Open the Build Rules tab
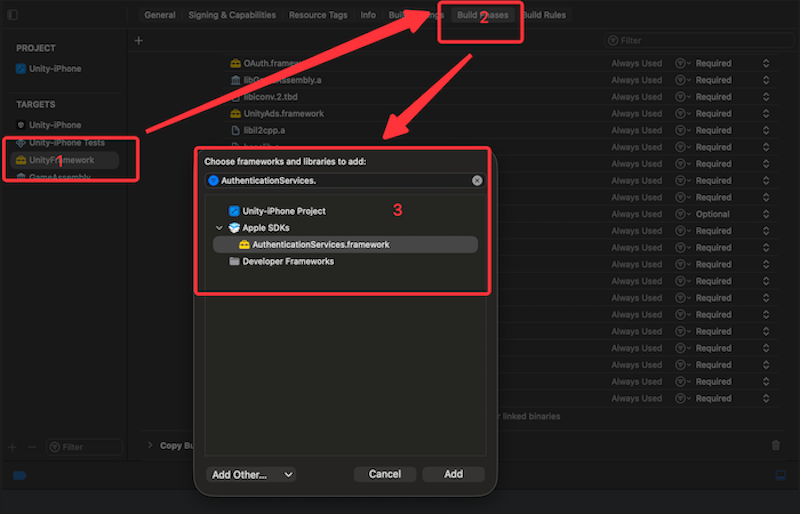Viewport: 800px width, 514px height. point(545,16)
